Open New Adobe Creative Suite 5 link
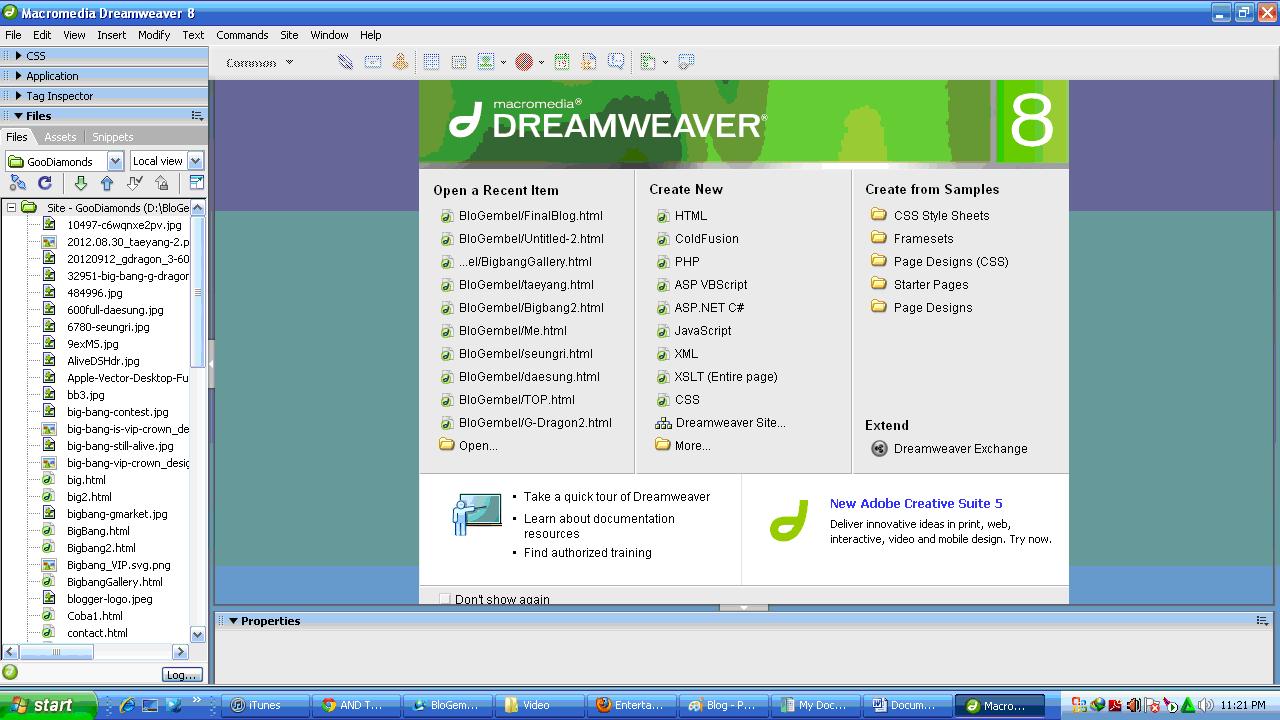The width and height of the screenshot is (1280, 720). 916,504
